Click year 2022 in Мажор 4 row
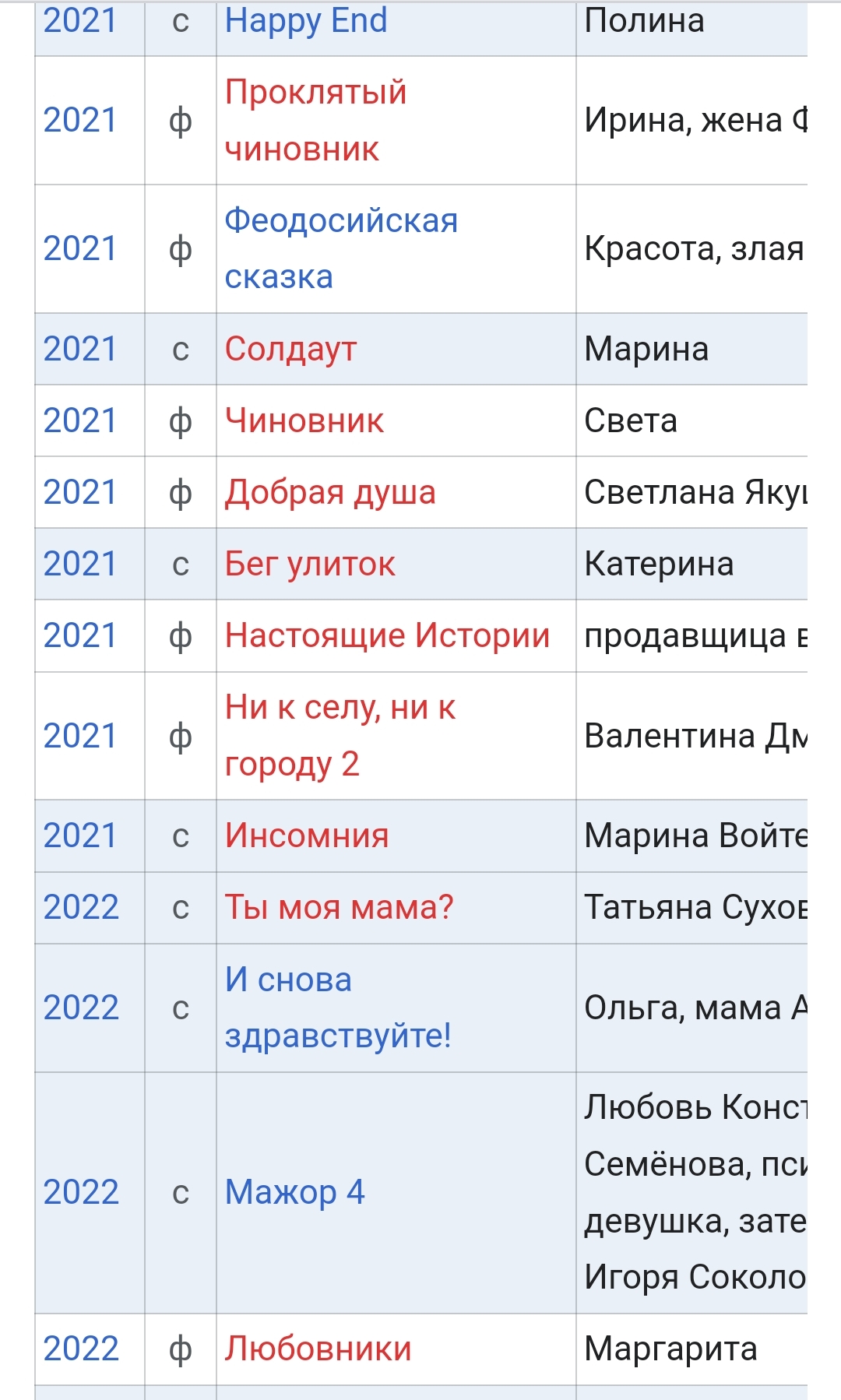The image size is (841, 1400). [81, 1192]
